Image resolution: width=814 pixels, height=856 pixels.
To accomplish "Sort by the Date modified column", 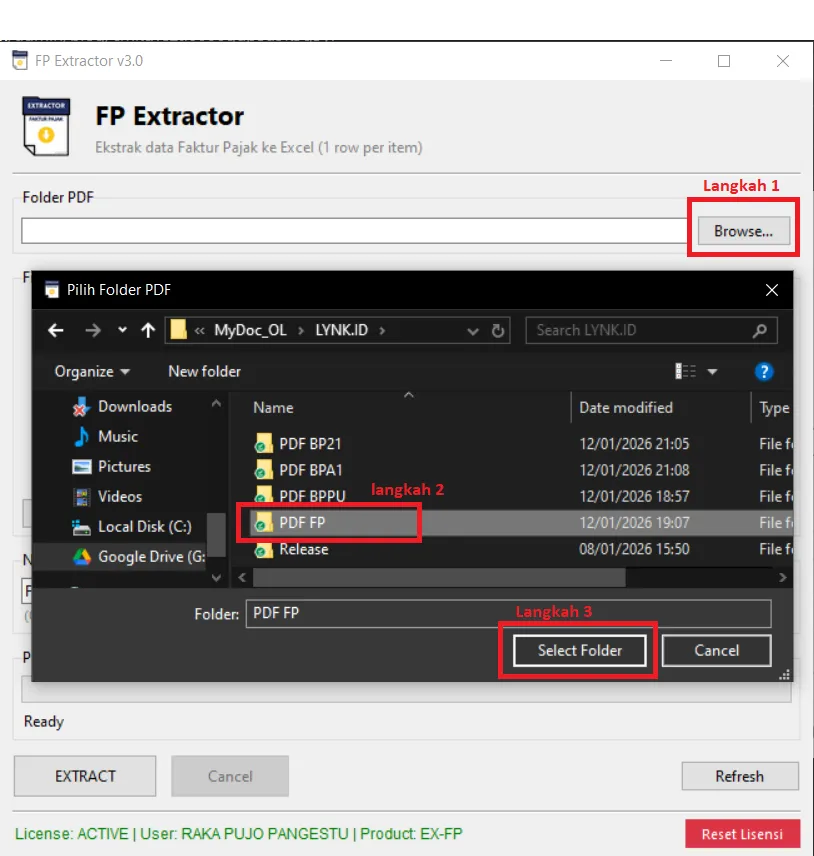I will 626,407.
